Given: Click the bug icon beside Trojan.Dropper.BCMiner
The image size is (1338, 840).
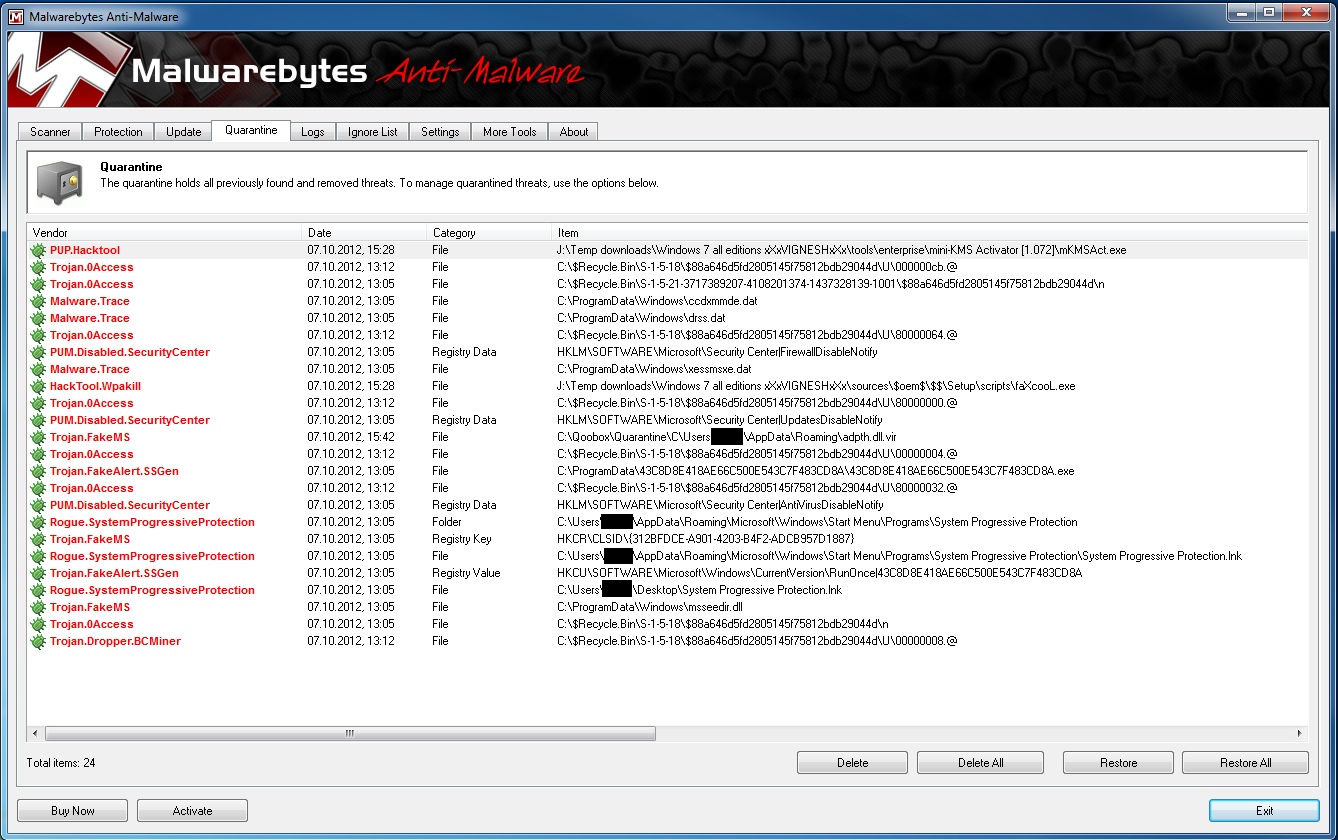Looking at the screenshot, I should (x=38, y=641).
